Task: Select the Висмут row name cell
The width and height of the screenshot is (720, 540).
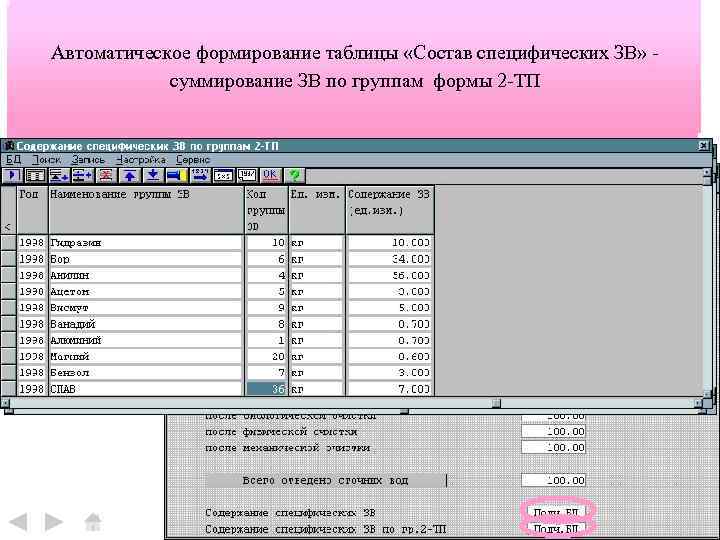Action: (x=145, y=308)
